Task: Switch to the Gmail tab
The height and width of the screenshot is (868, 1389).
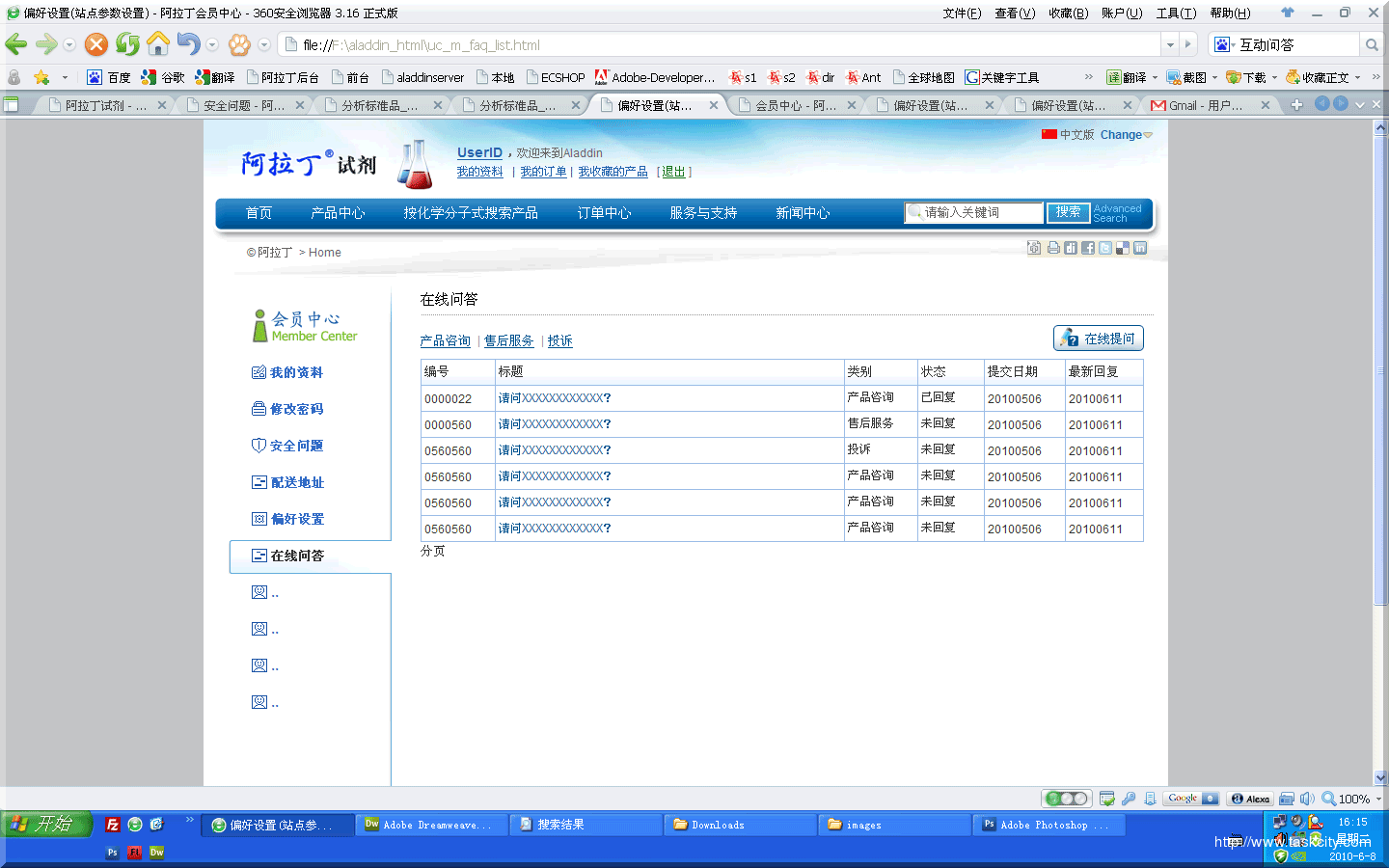Action: tap(1205, 105)
